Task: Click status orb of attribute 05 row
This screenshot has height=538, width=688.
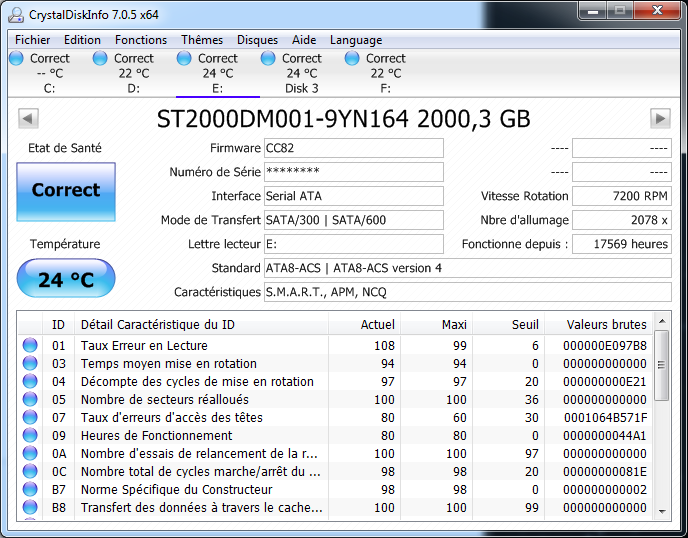Action: click(x=30, y=399)
